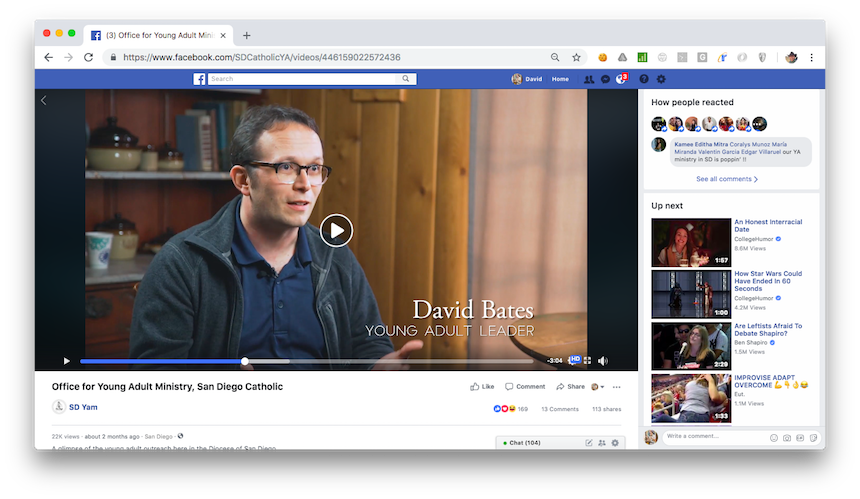Viewport: 860px width, 499px height.
Task: Open SD Yam page link
Action: (83, 407)
